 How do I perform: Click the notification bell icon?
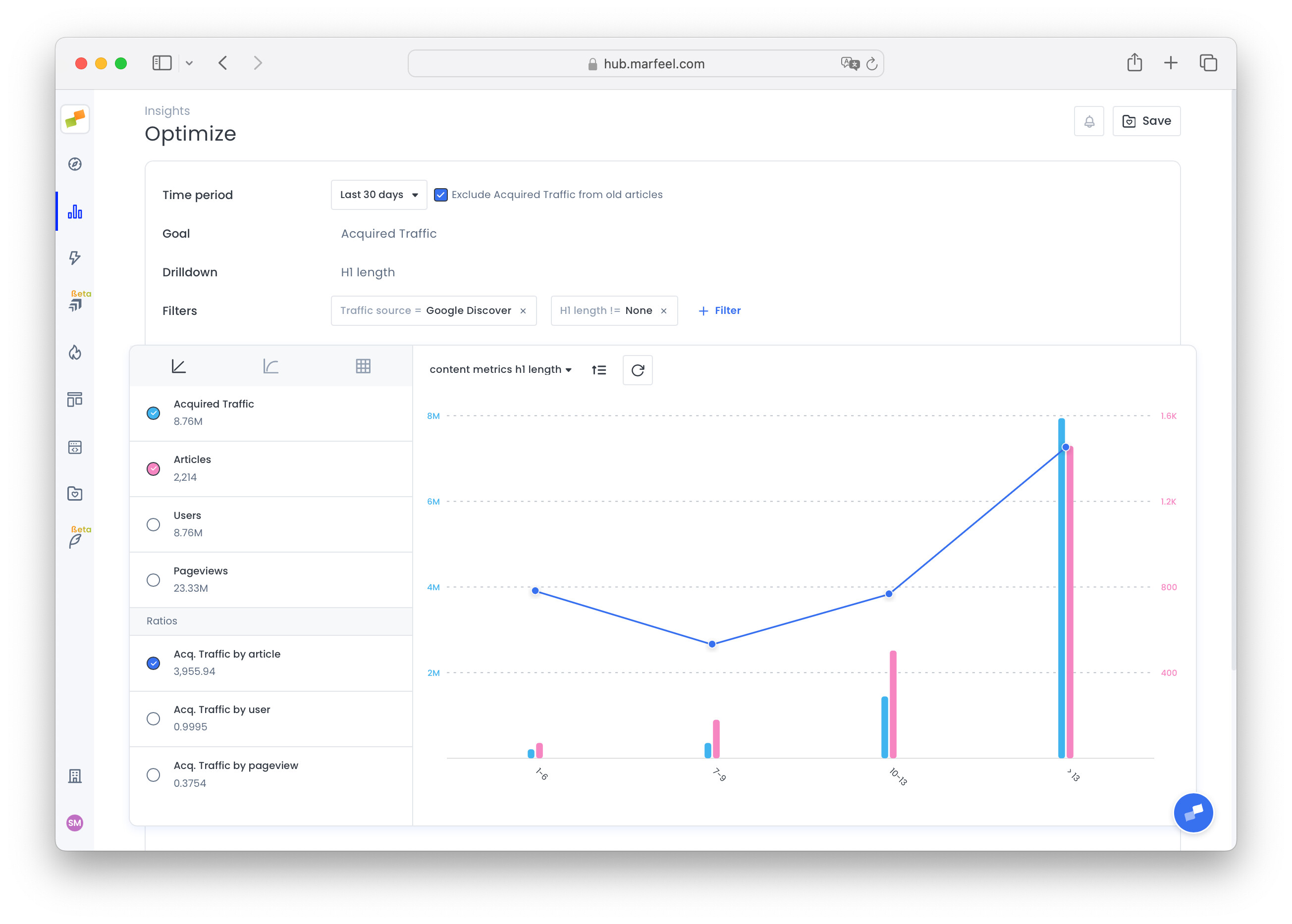(x=1088, y=121)
